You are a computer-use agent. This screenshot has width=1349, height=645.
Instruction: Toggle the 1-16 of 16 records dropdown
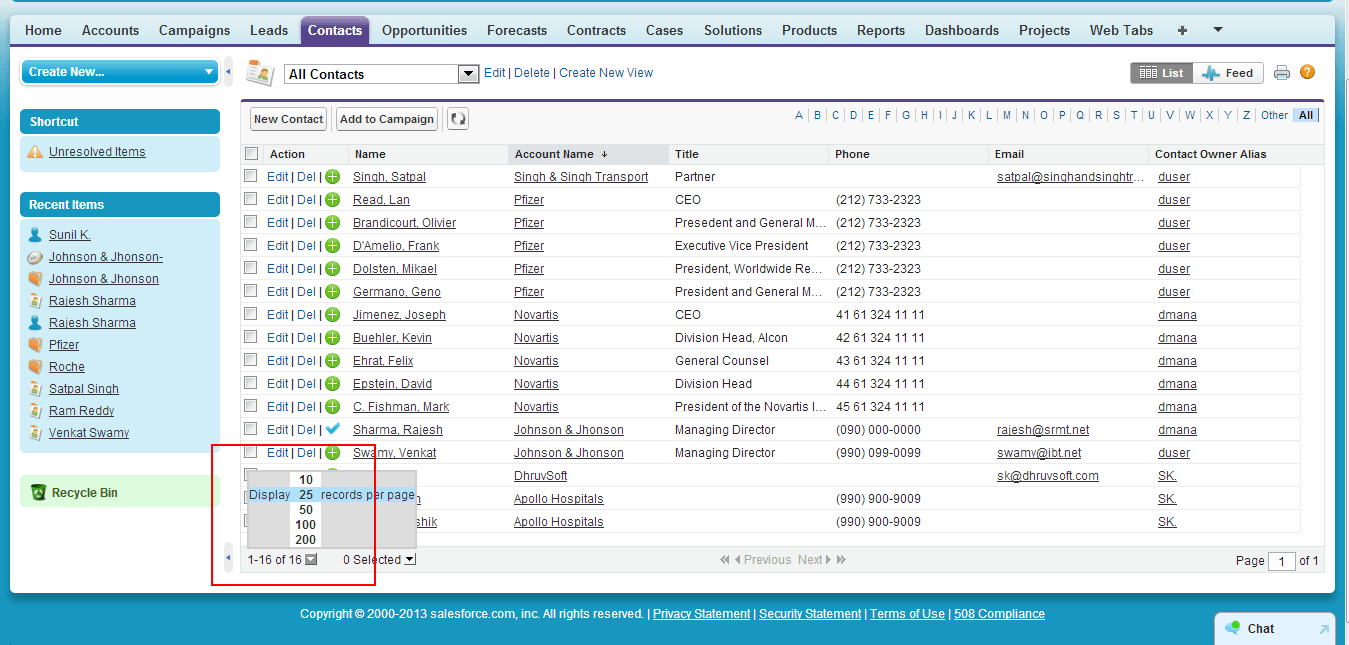click(x=311, y=560)
